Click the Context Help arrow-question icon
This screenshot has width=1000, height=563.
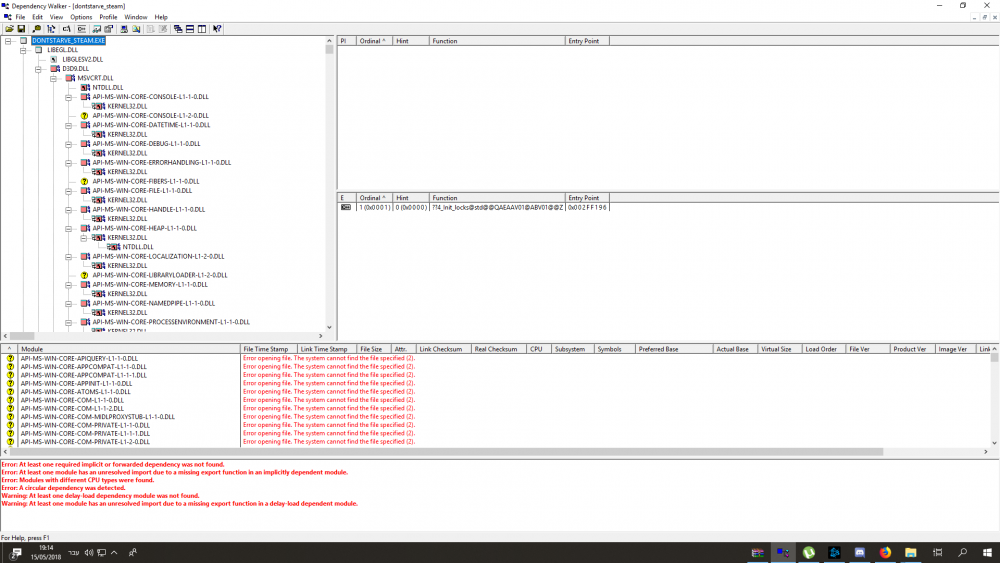point(217,29)
